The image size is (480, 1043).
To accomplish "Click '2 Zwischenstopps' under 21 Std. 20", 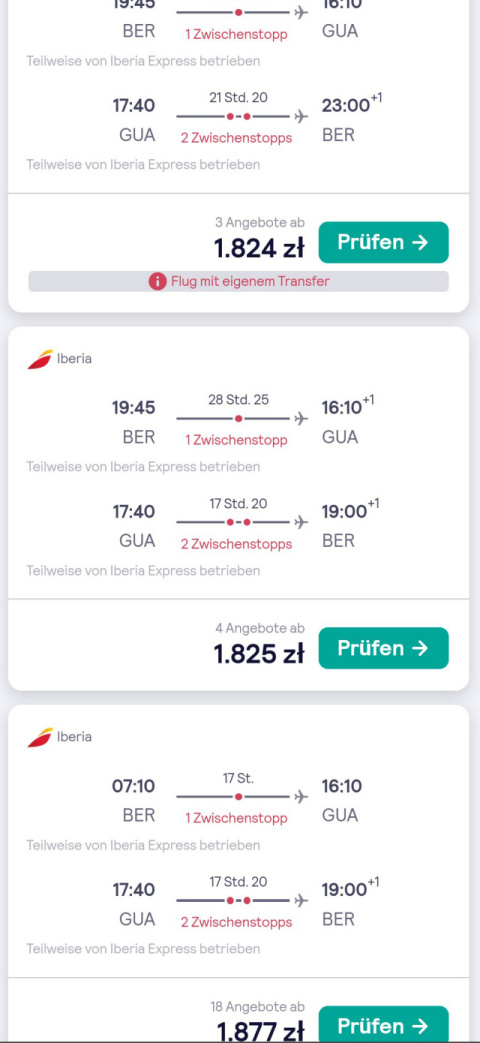I will (236, 138).
